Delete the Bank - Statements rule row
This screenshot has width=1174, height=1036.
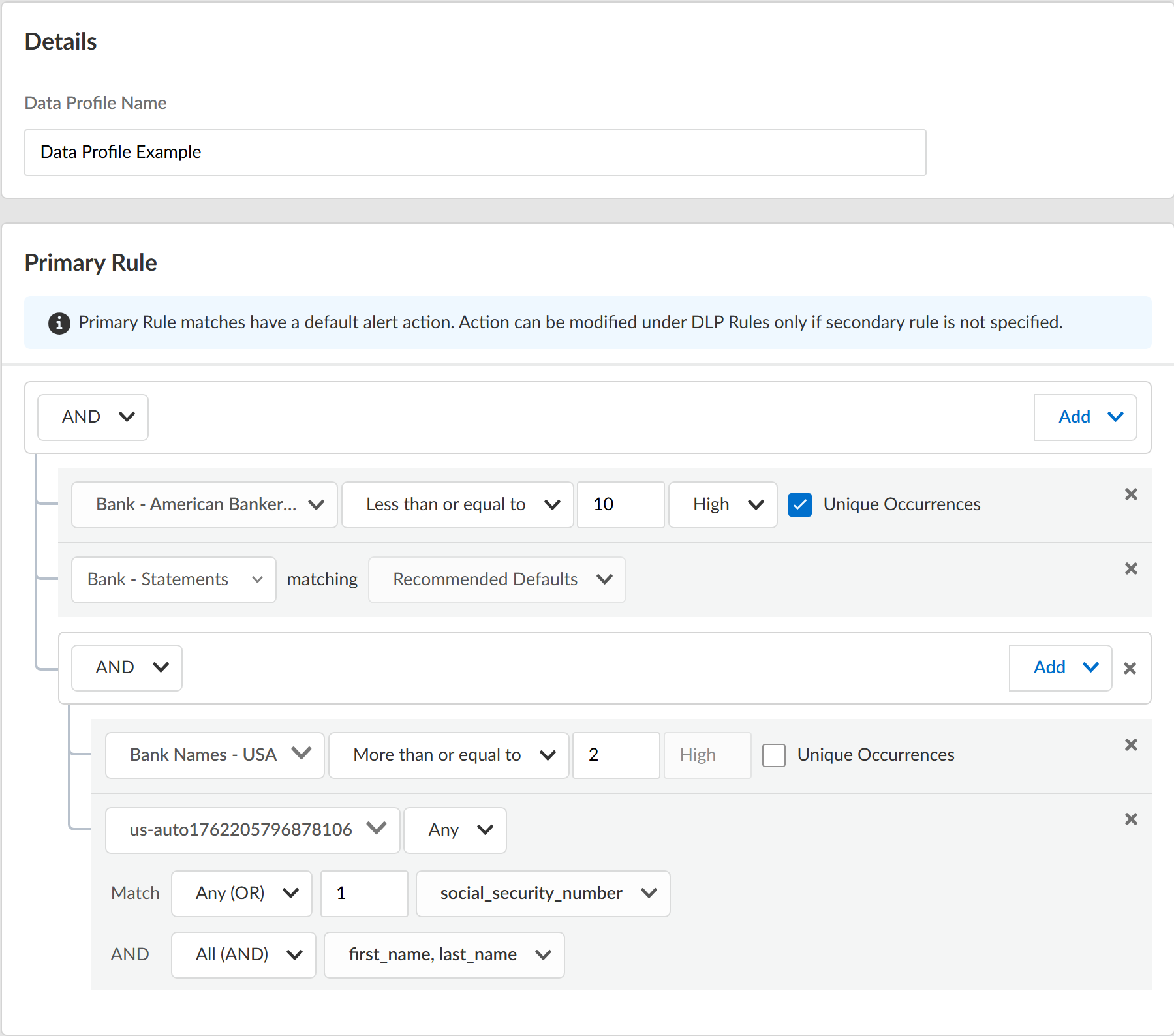click(x=1131, y=569)
